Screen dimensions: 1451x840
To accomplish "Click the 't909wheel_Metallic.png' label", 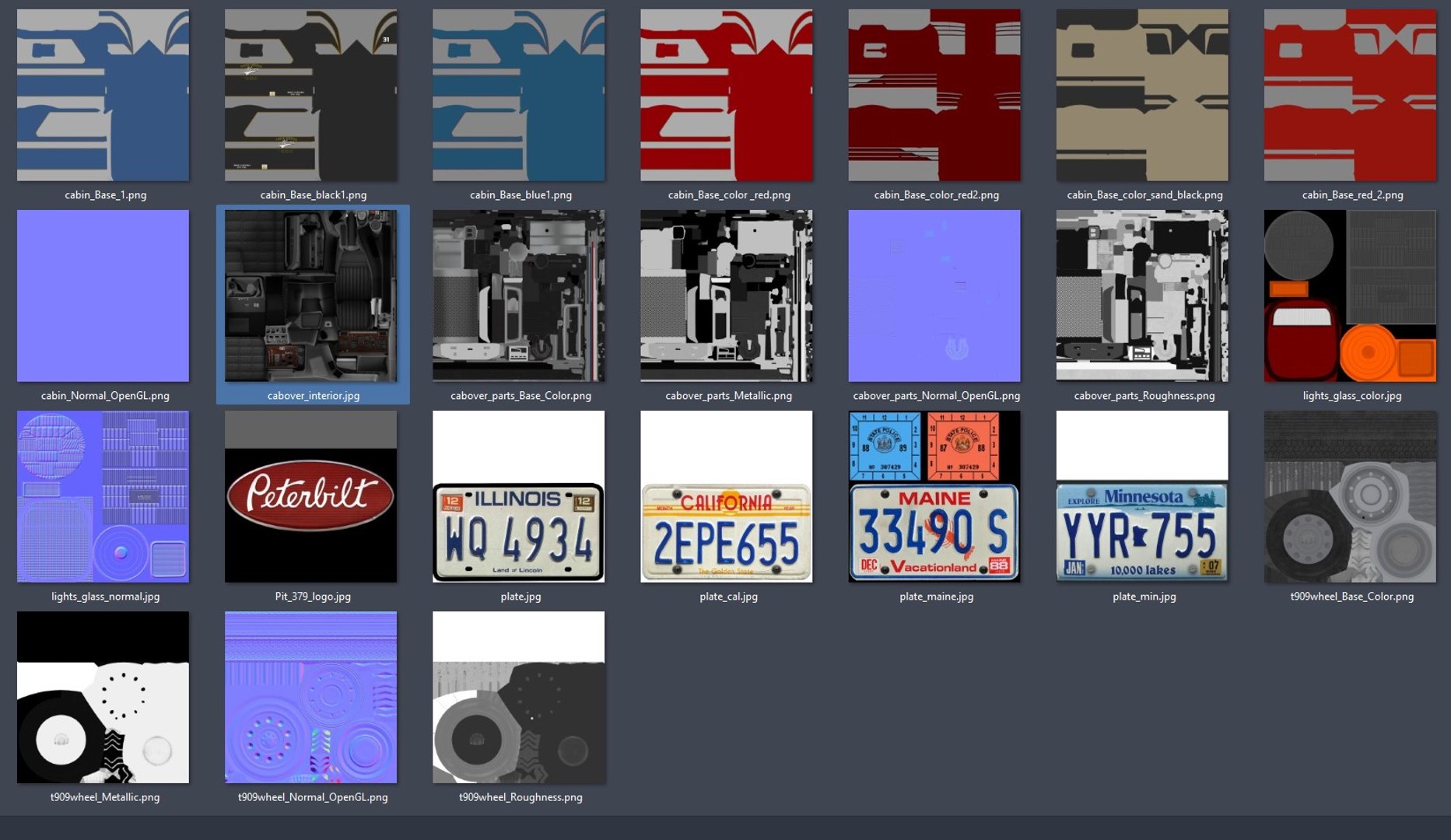I will (105, 797).
